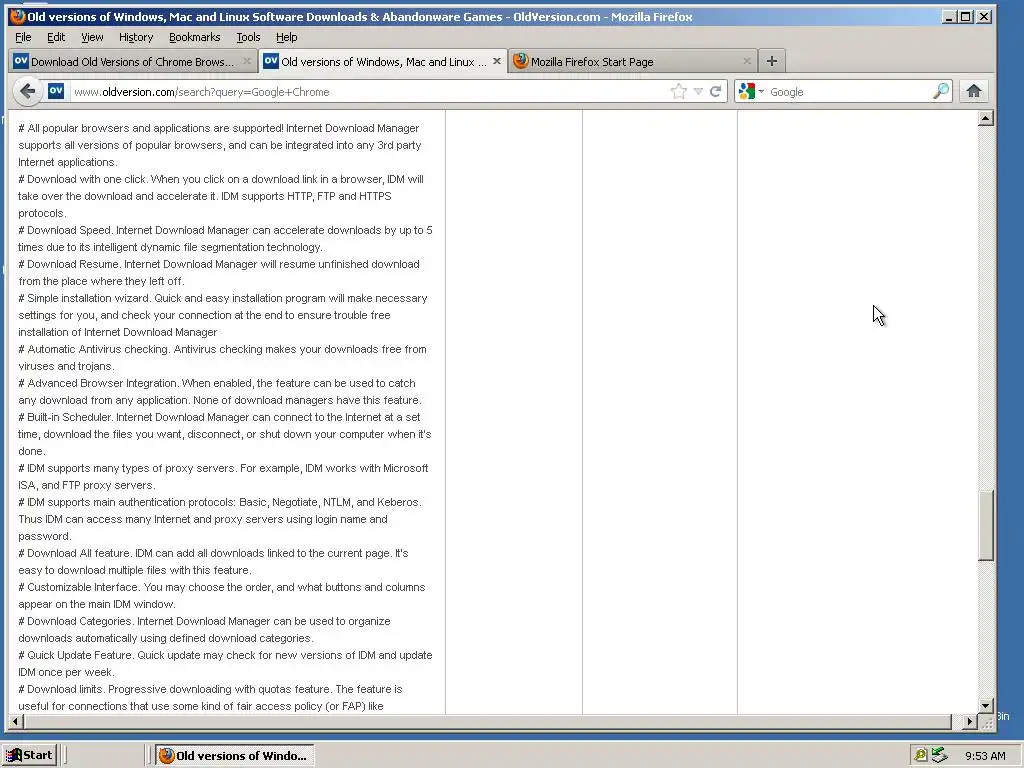The width and height of the screenshot is (1024, 768).
Task: Click the vertical scrollbar up arrow
Action: coord(986,118)
